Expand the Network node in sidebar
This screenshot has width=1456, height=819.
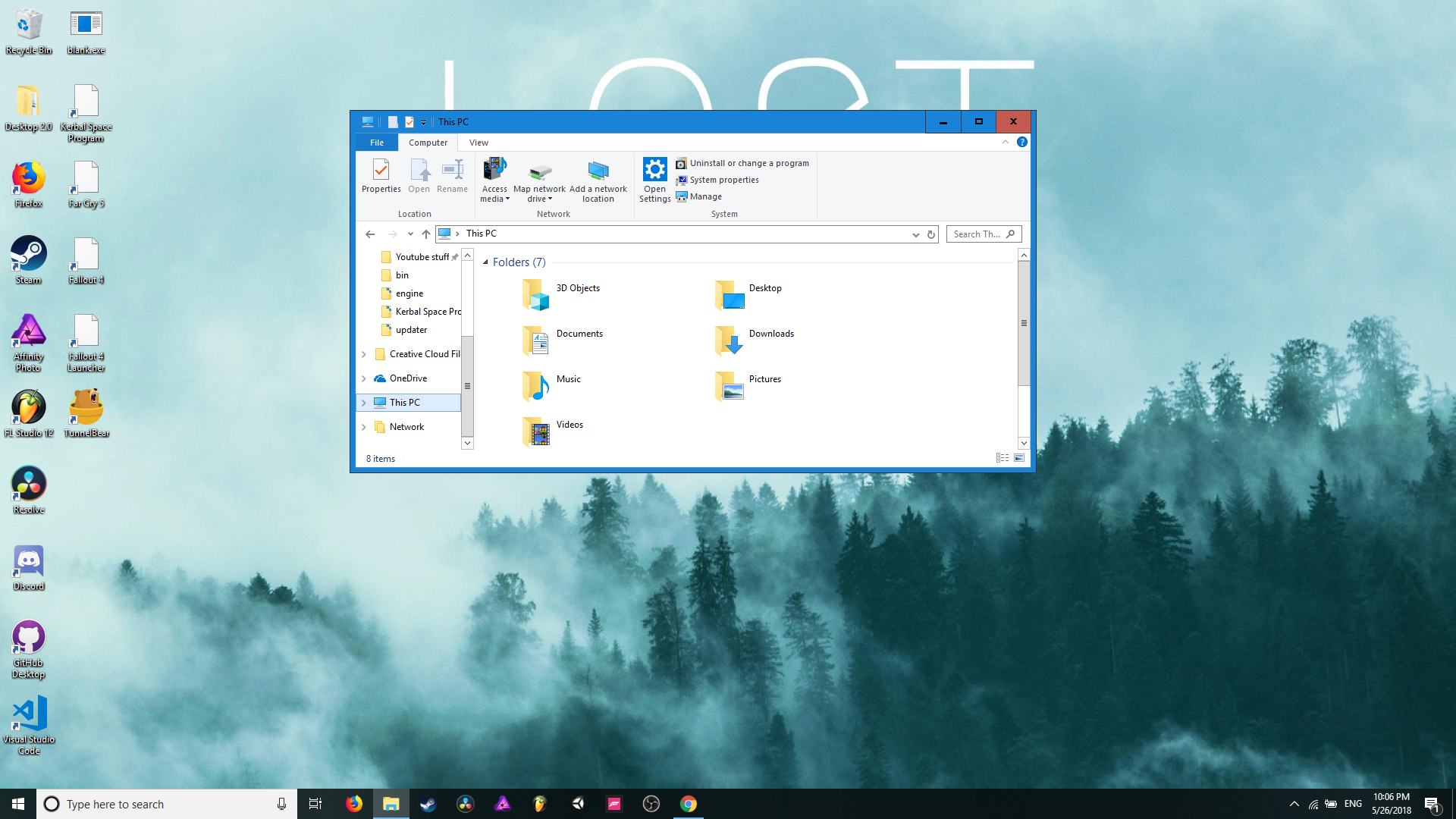tap(364, 426)
